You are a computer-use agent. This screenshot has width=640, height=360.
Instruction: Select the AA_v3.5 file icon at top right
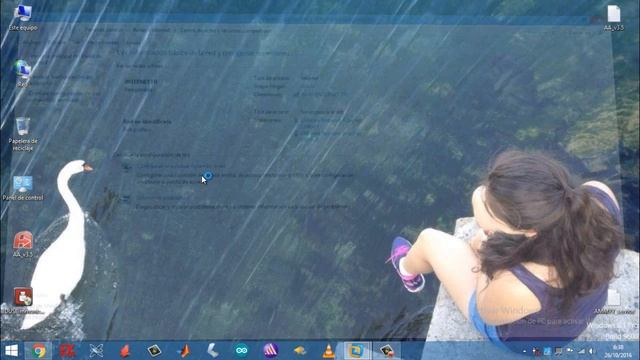[613, 18]
